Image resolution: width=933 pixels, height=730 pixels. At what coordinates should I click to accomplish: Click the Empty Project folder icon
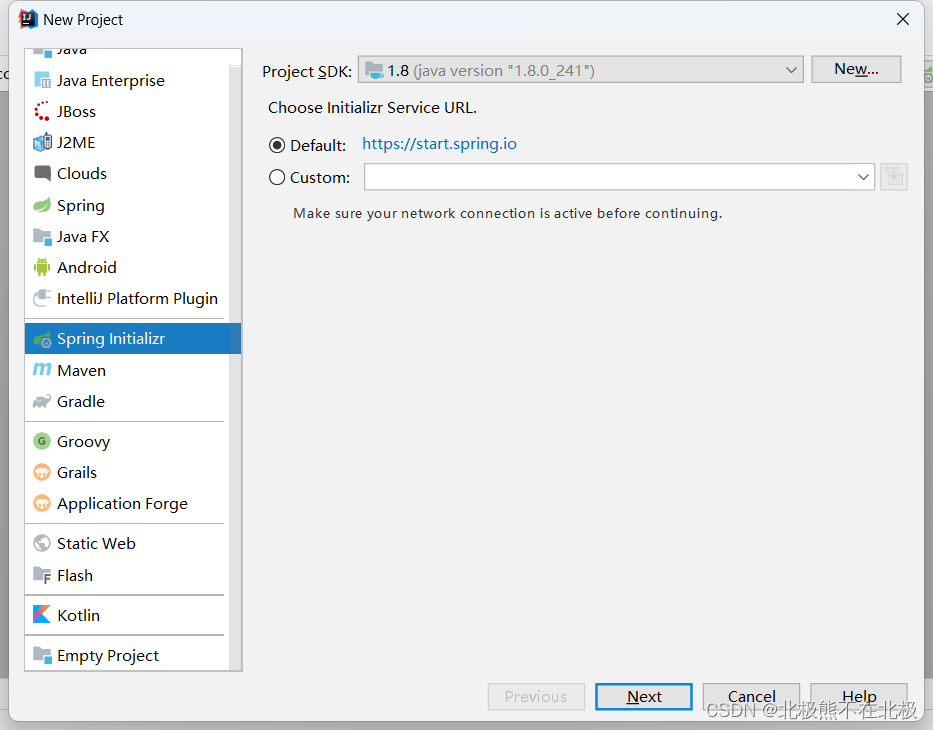pyautogui.click(x=42, y=655)
